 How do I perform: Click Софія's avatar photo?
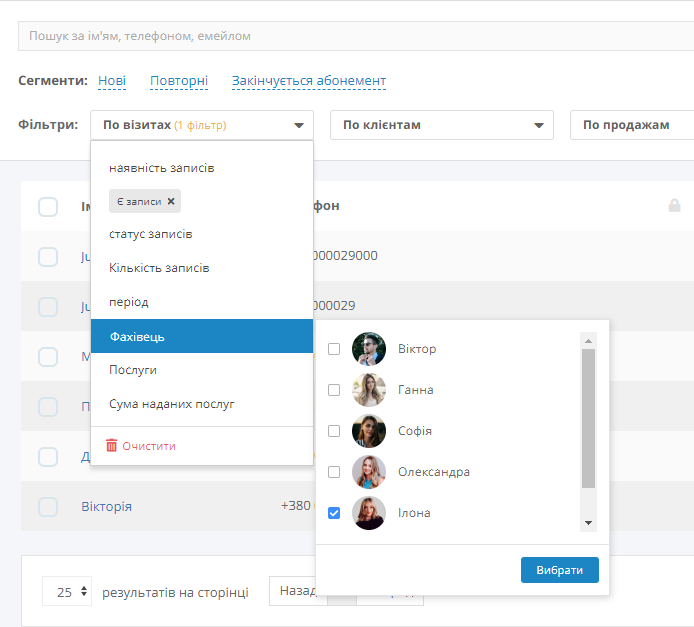click(369, 431)
